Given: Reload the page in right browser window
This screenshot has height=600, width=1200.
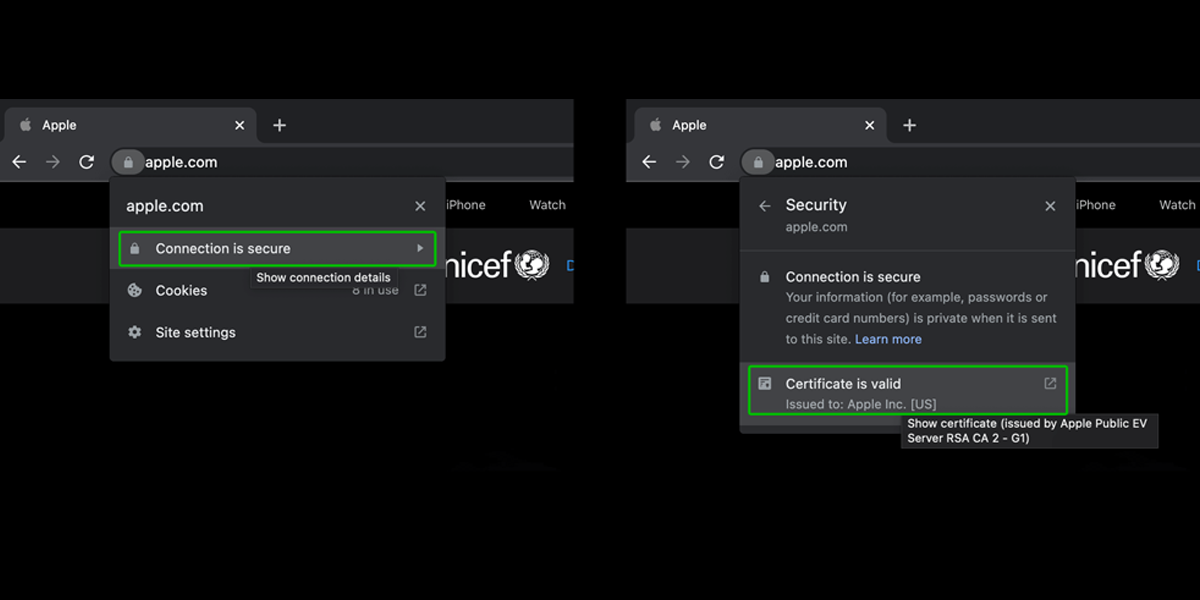Looking at the screenshot, I should (717, 162).
